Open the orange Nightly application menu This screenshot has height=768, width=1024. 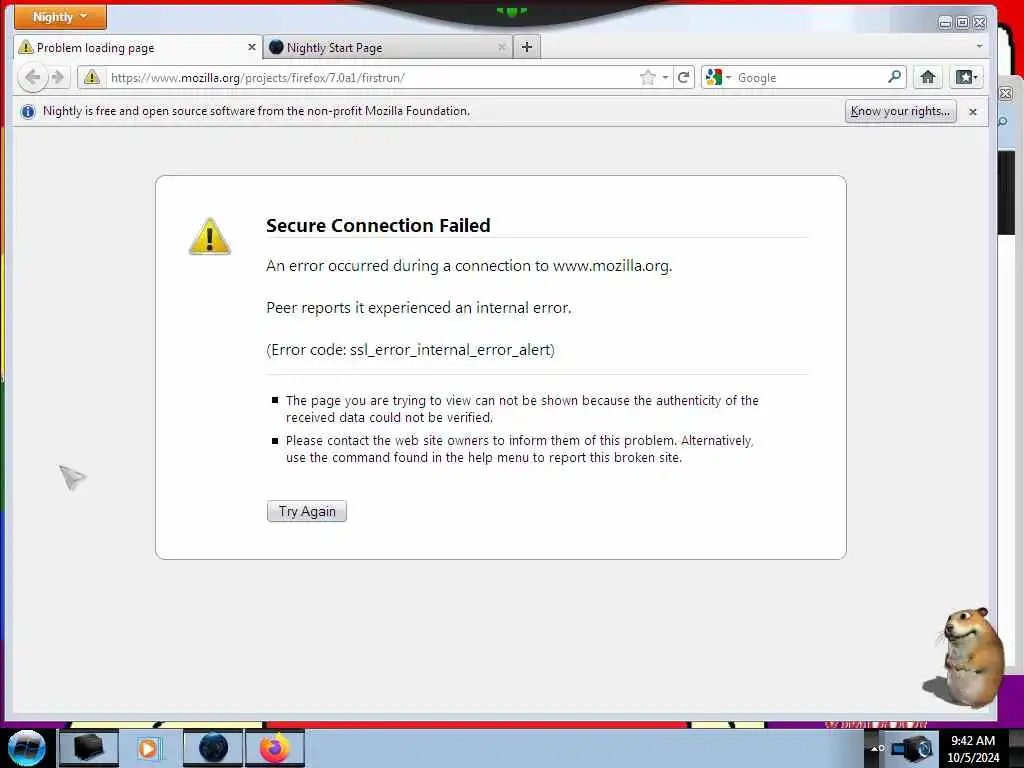coord(60,17)
